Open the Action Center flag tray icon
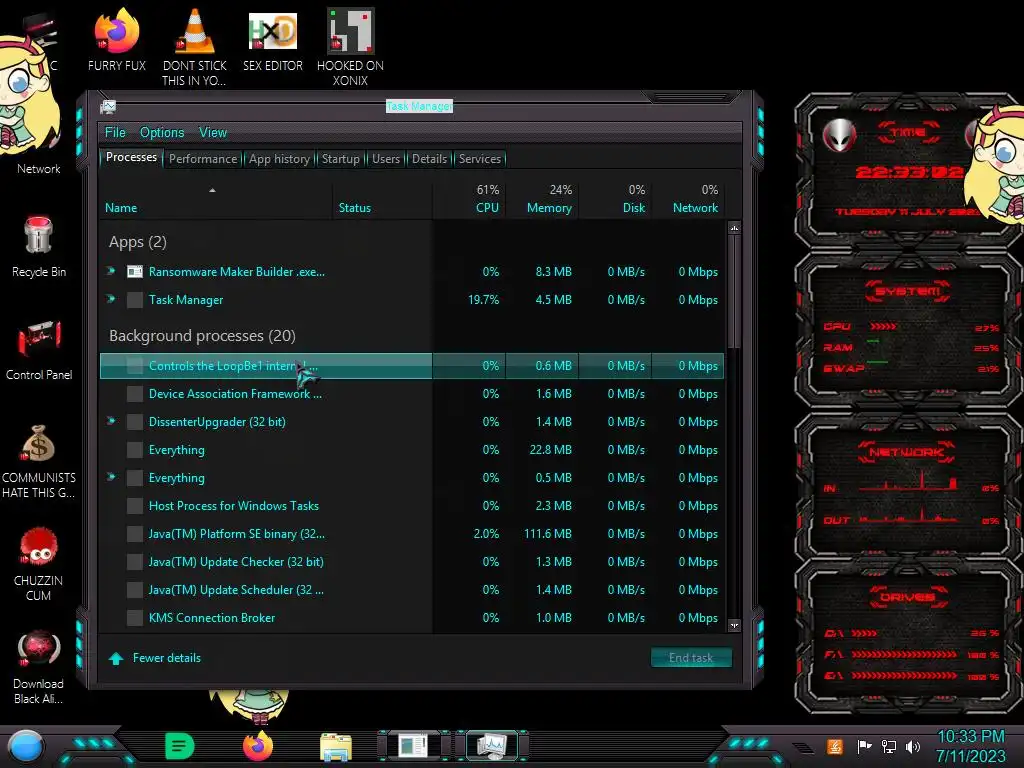This screenshot has width=1024, height=768. pos(864,746)
